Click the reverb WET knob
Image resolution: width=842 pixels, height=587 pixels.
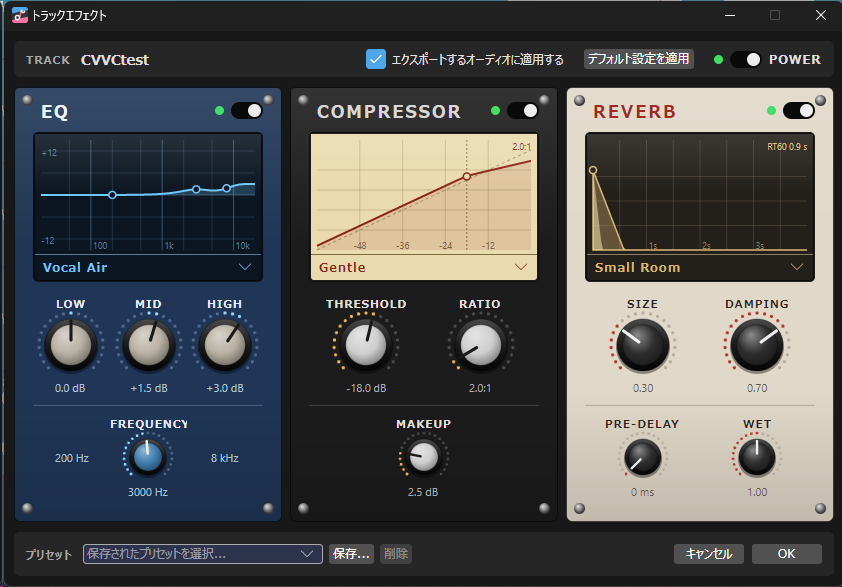coord(757,458)
